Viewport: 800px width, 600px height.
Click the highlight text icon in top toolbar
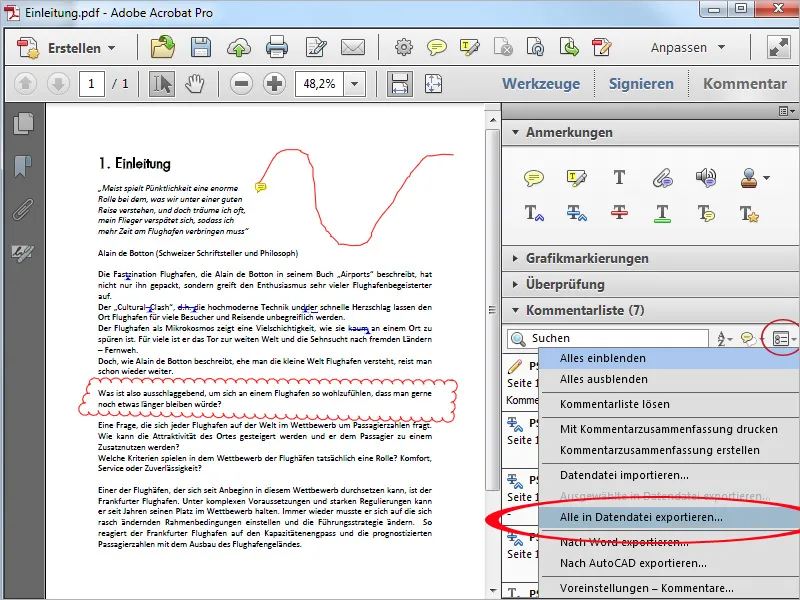coord(469,47)
